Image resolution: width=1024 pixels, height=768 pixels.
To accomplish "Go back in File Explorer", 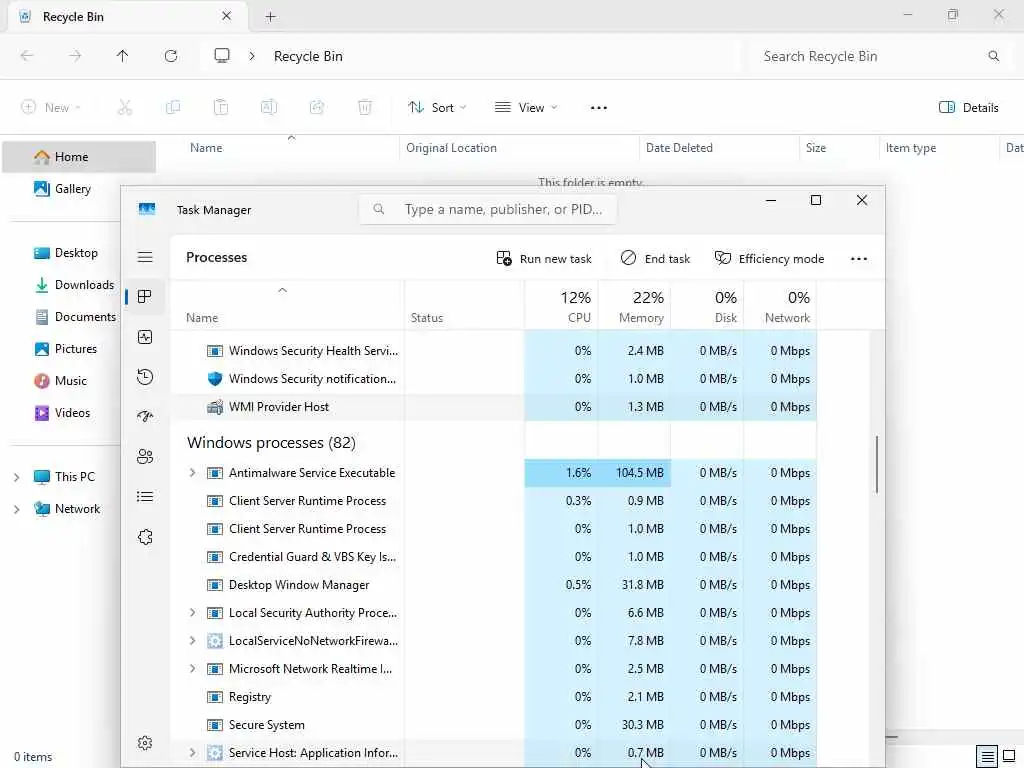I will pyautogui.click(x=27, y=56).
